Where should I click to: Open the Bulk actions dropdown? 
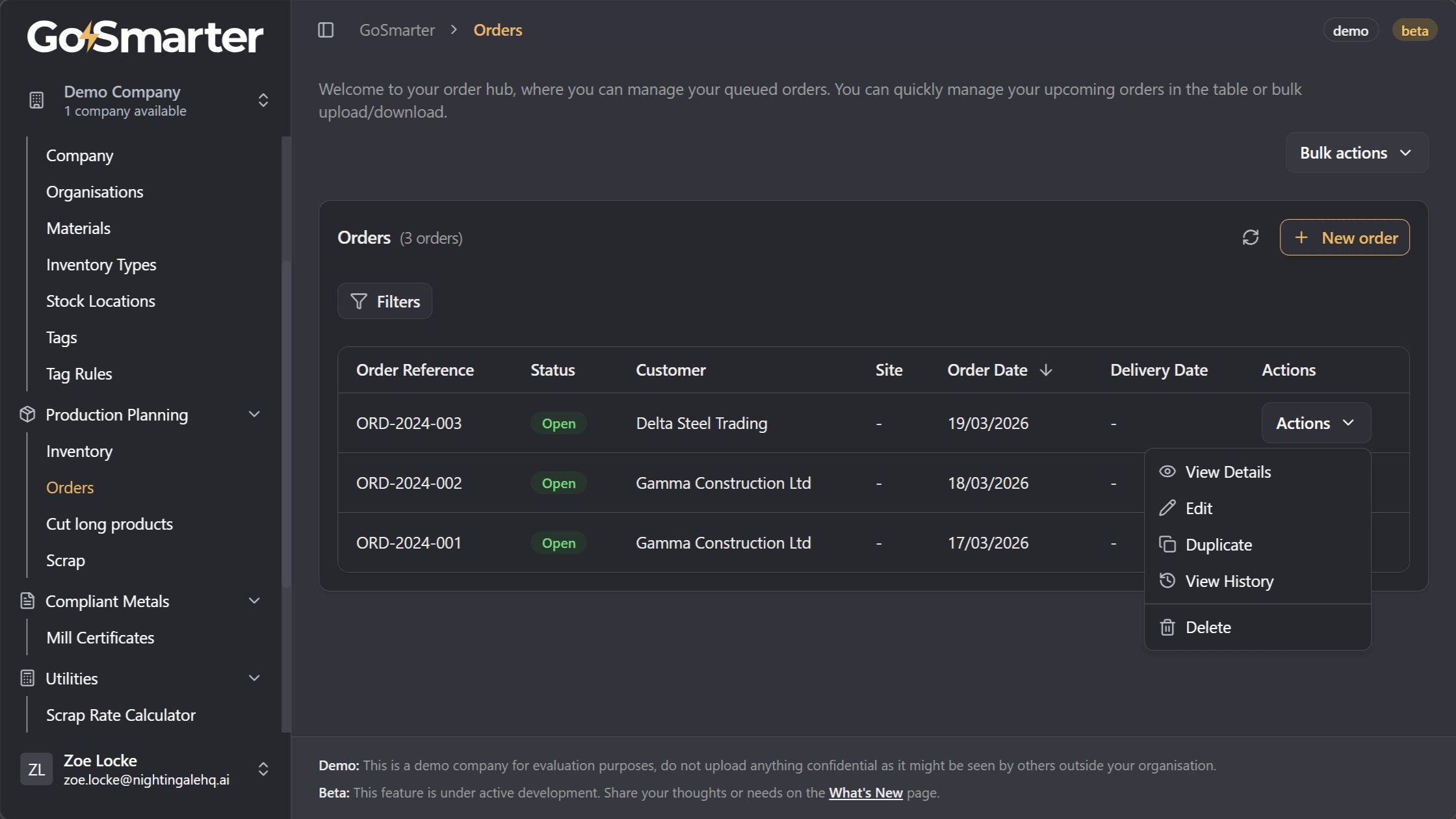1357,153
